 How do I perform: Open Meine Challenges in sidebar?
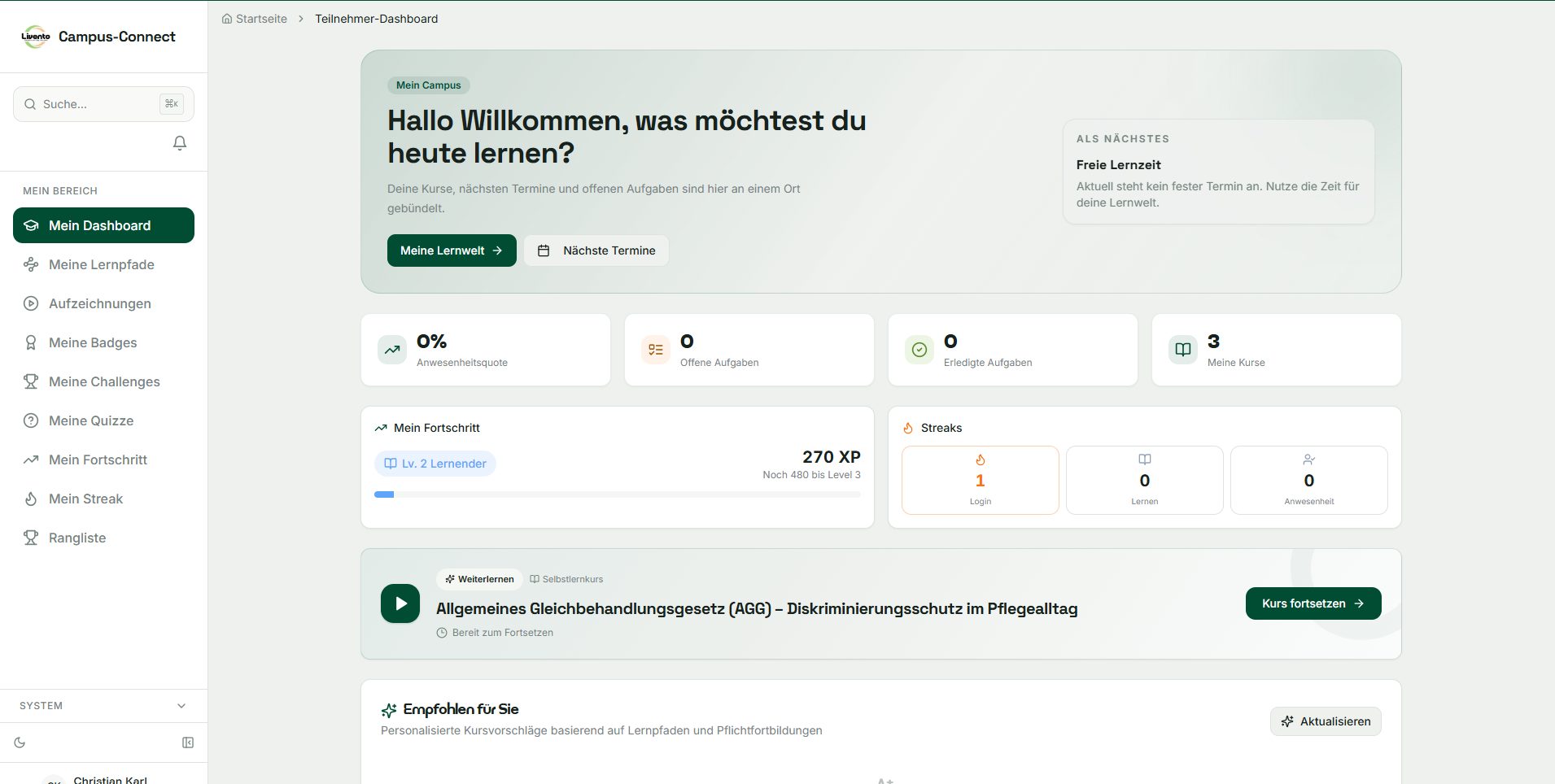point(103,381)
